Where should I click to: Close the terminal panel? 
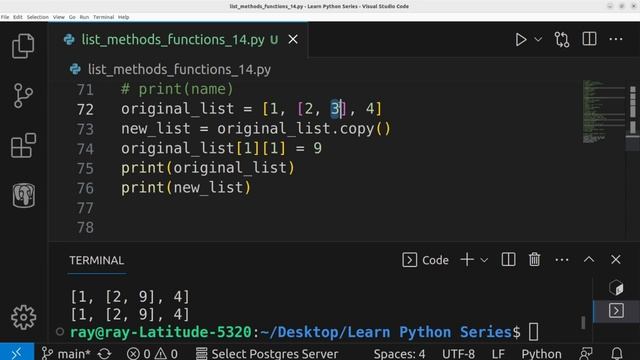(616, 260)
